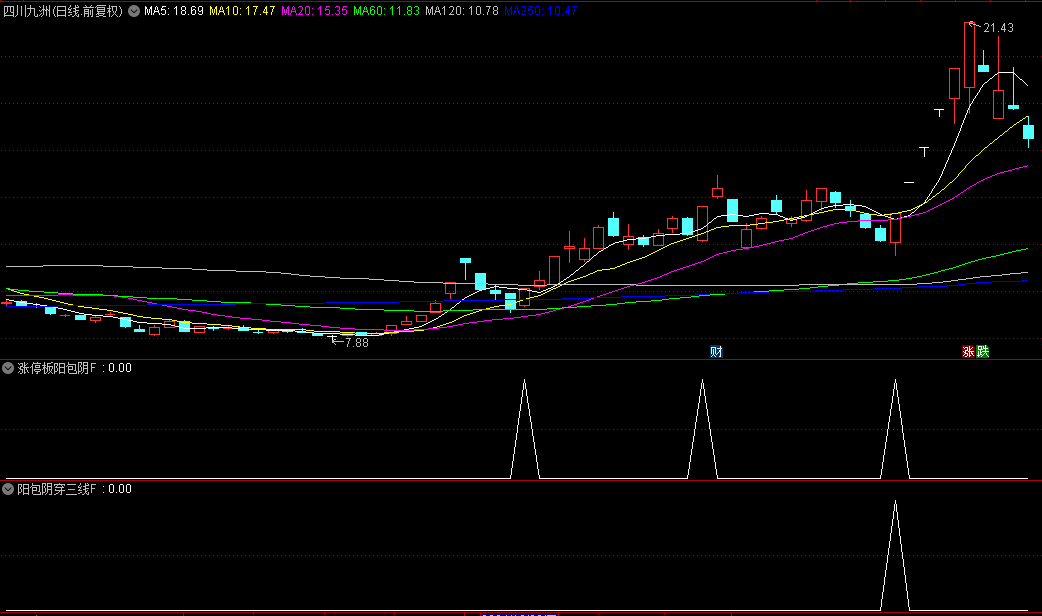Screen dimensions: 1042x616
Task: Select the green MA60 label
Action: click(387, 11)
